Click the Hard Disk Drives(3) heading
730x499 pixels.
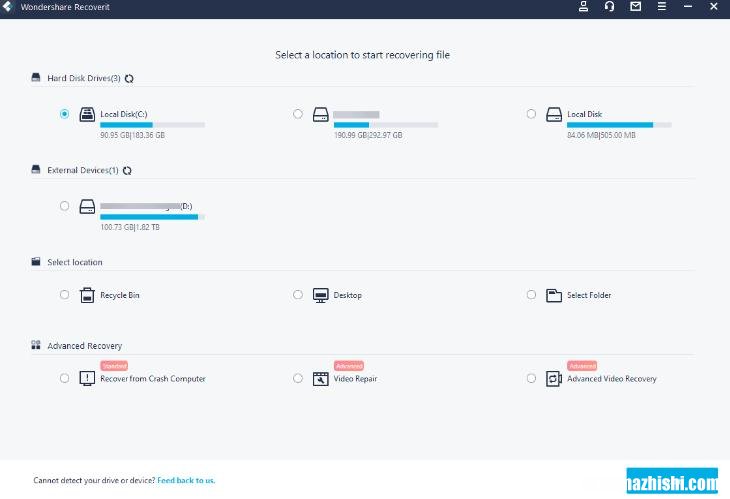[x=84, y=78]
